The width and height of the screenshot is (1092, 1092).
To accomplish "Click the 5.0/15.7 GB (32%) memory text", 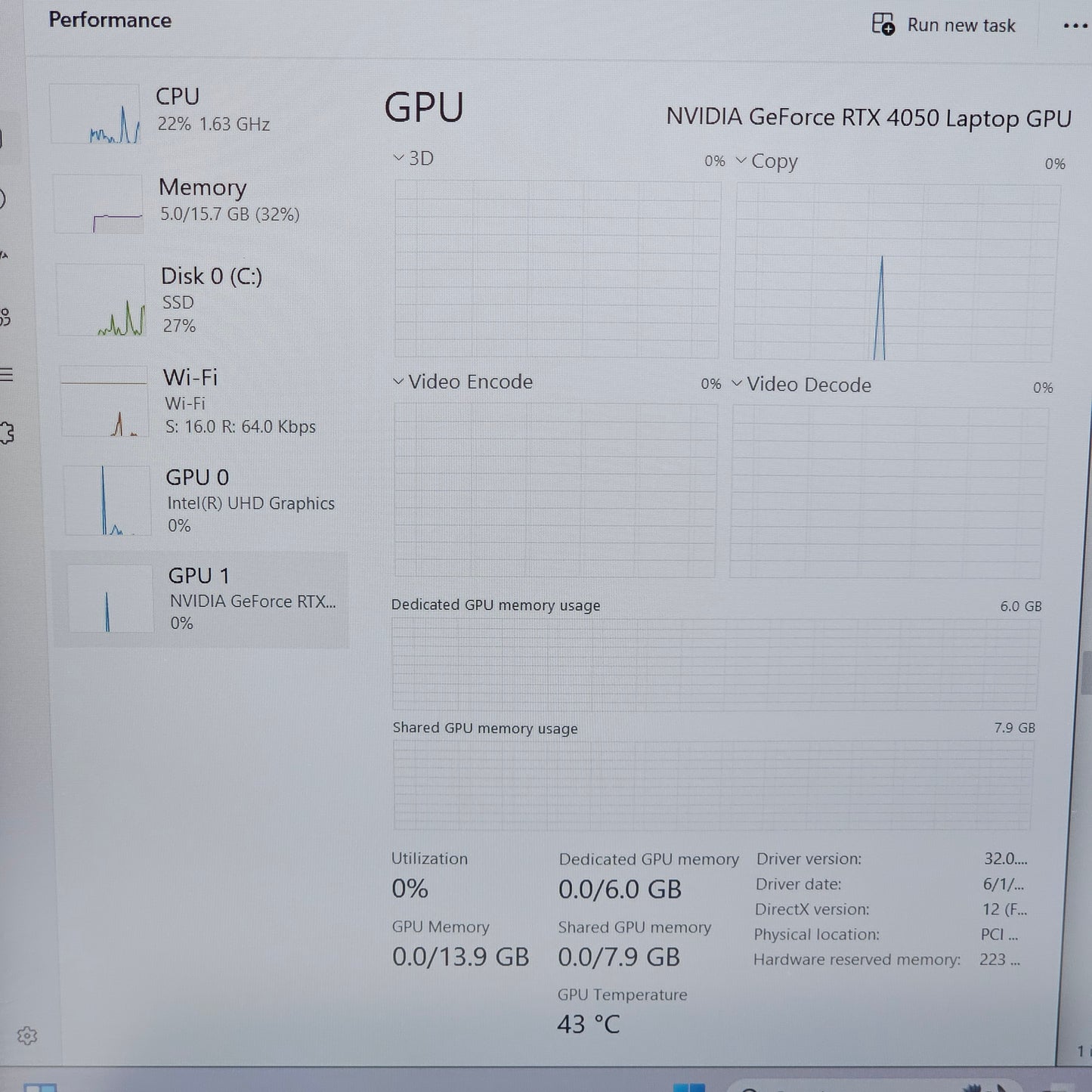I will tap(230, 215).
